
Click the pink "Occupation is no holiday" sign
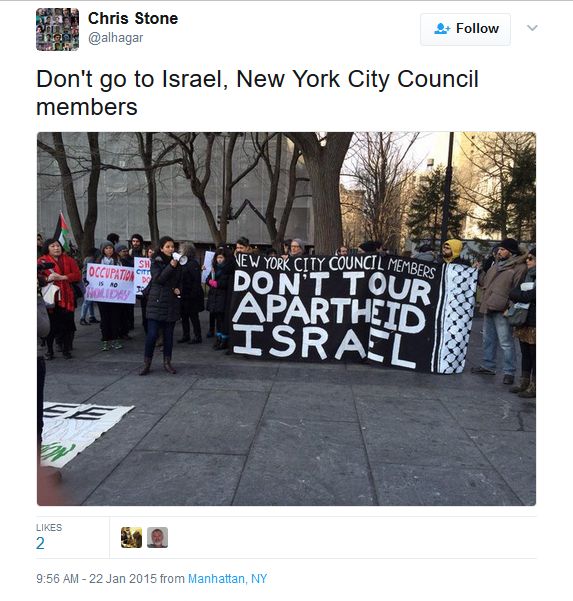pyautogui.click(x=110, y=284)
